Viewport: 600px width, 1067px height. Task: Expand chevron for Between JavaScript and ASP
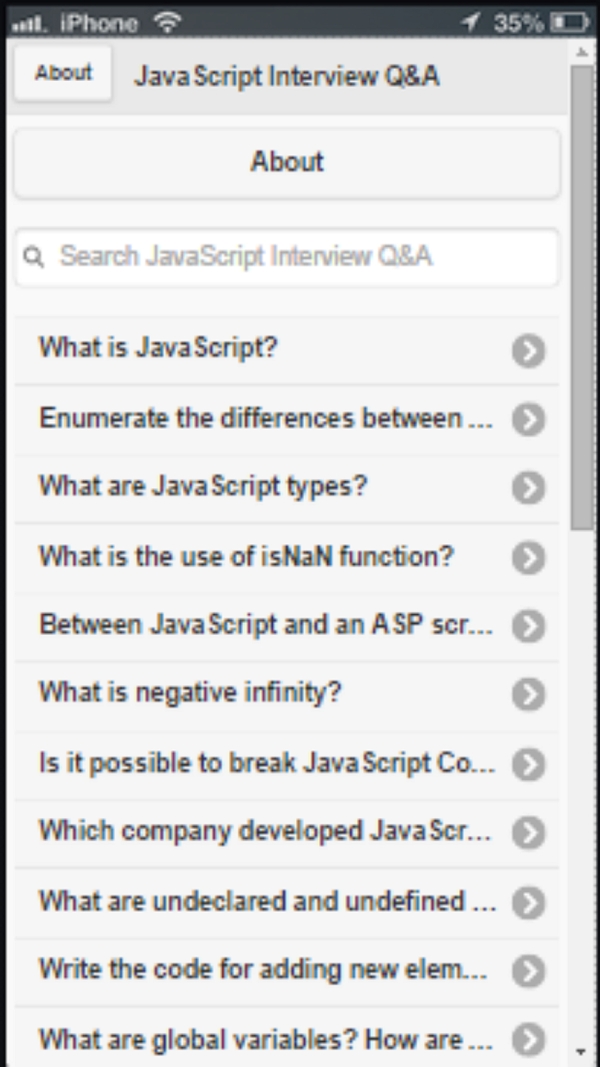coord(529,626)
